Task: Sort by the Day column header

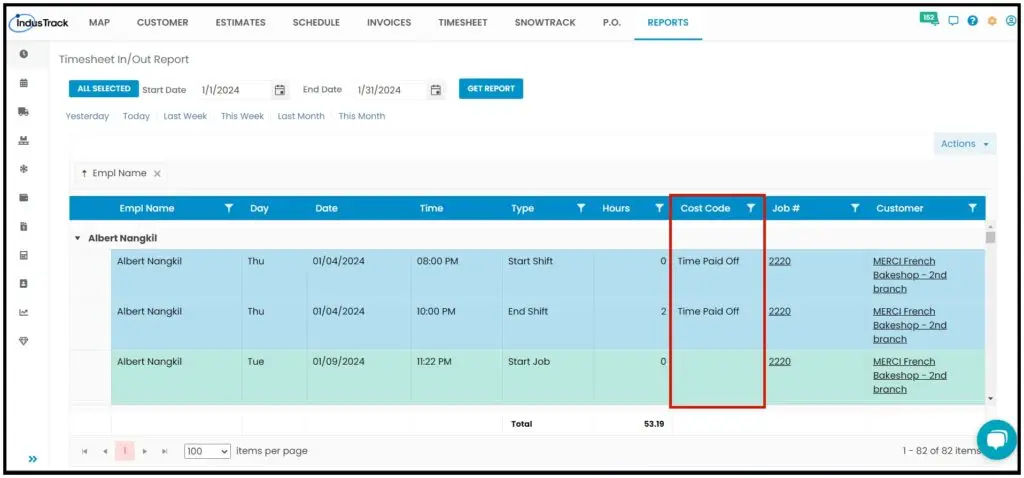Action: coord(259,208)
